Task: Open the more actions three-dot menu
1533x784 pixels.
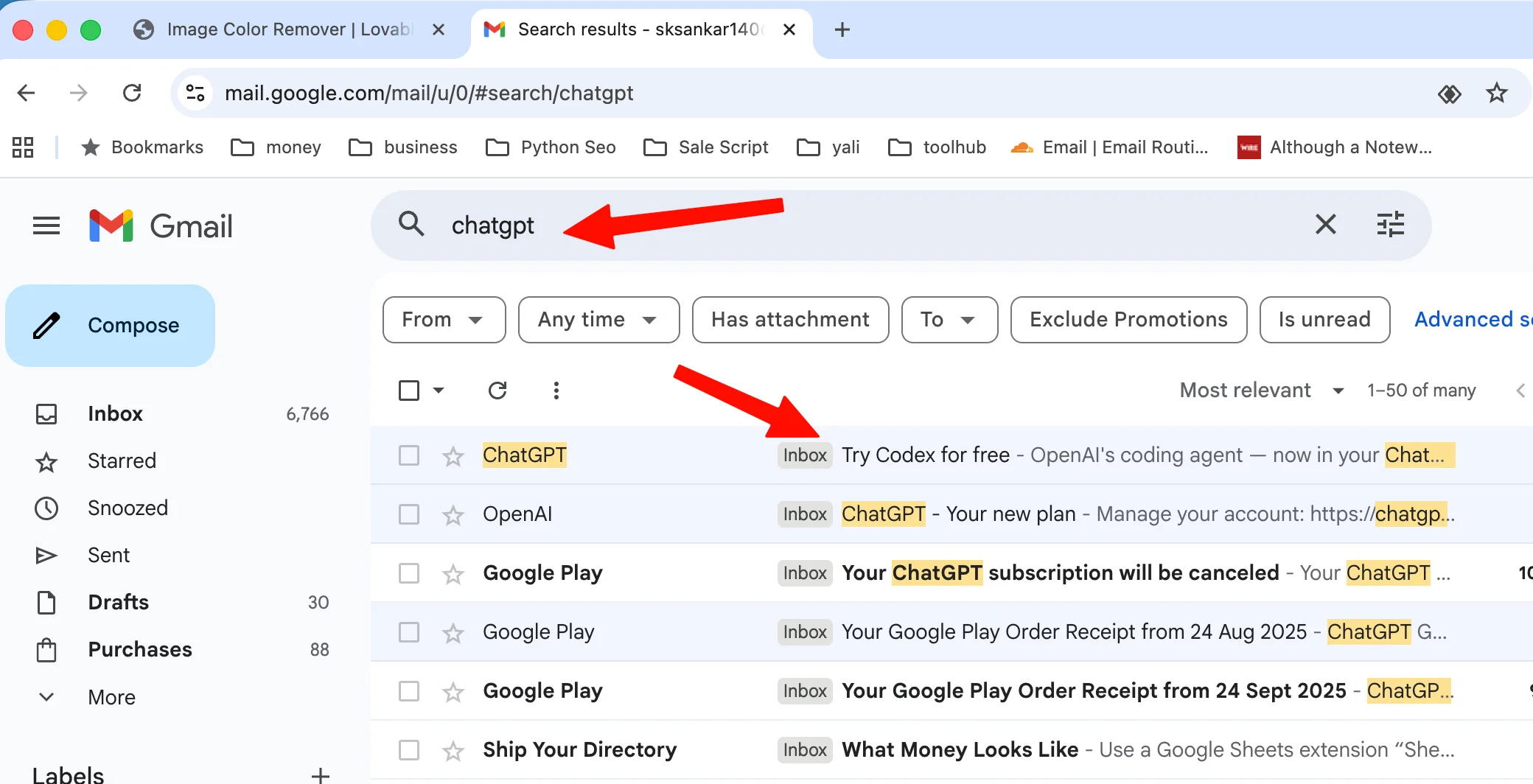Action: tap(556, 390)
